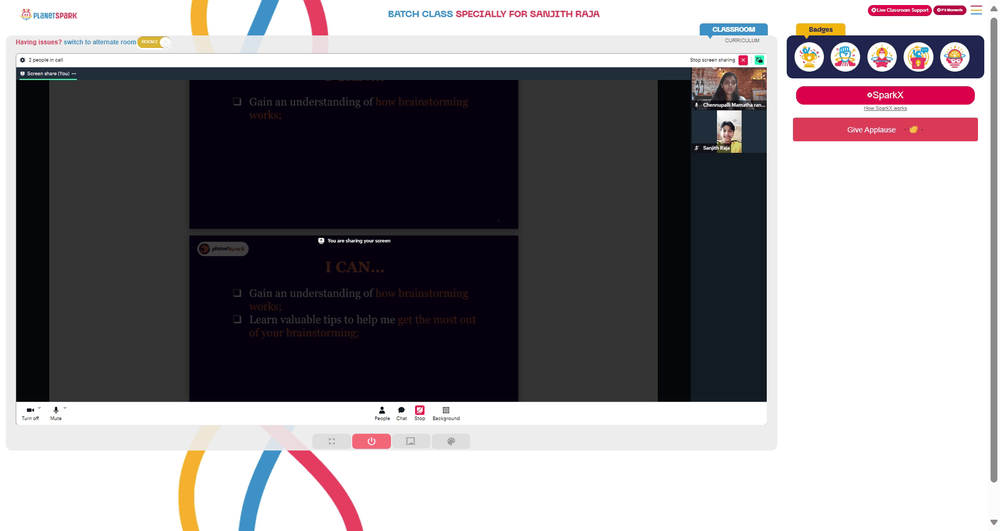Click the SparkX button
This screenshot has width=1000, height=531.
tap(885, 95)
